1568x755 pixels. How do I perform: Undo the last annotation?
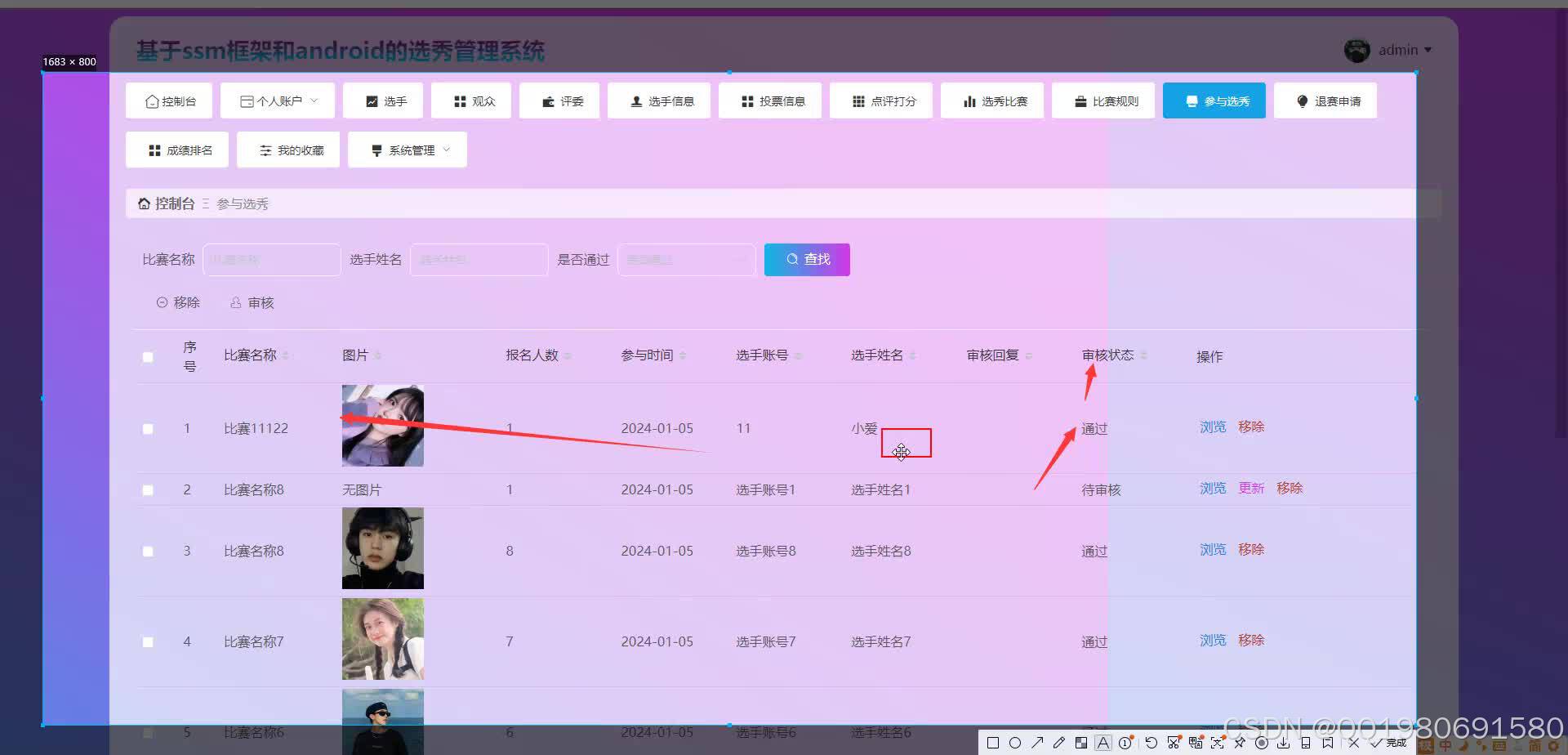click(x=1151, y=742)
